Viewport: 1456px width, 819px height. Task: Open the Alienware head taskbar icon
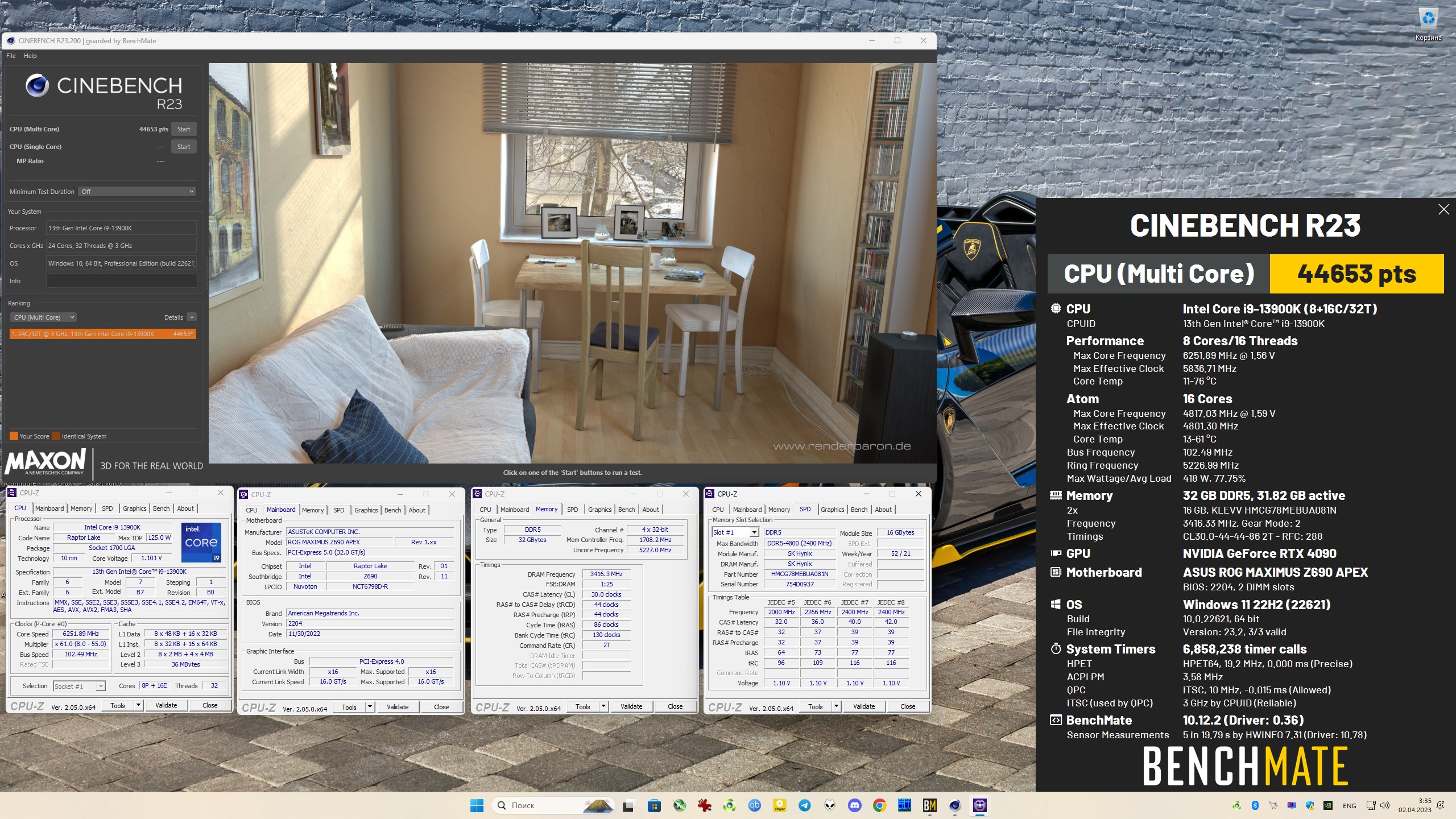coord(830,805)
